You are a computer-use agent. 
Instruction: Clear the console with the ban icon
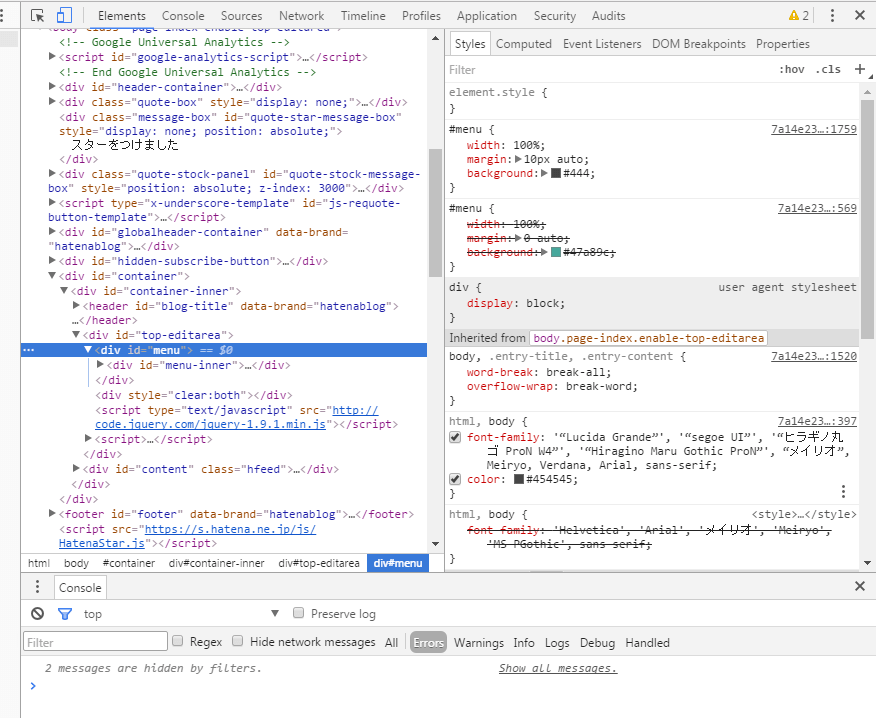pos(37,614)
